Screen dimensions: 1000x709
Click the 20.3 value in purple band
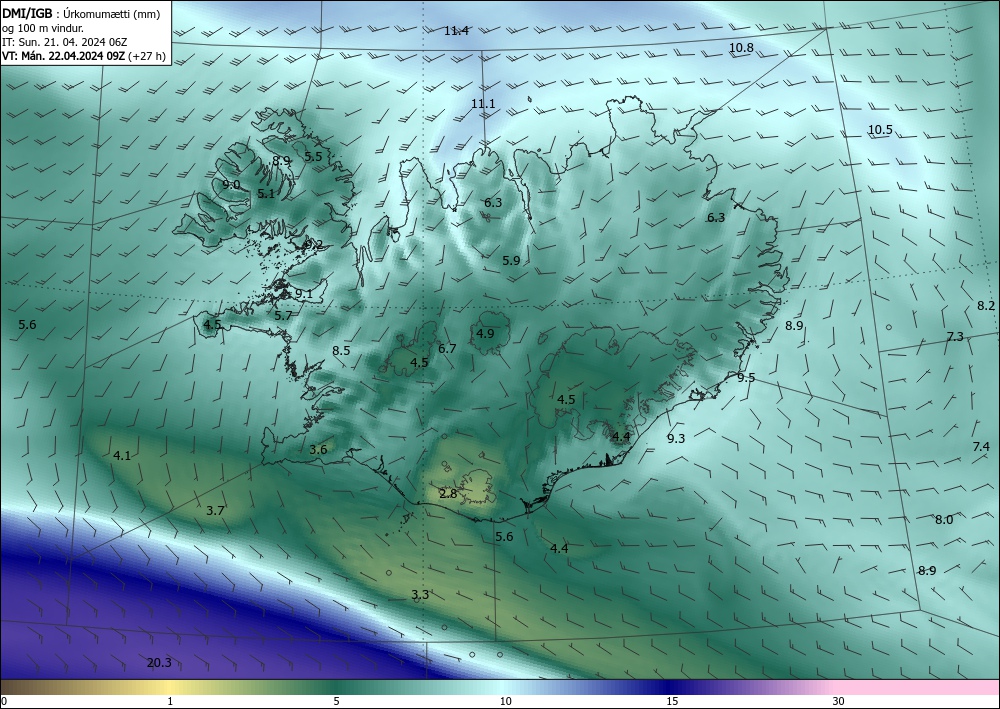point(159,663)
